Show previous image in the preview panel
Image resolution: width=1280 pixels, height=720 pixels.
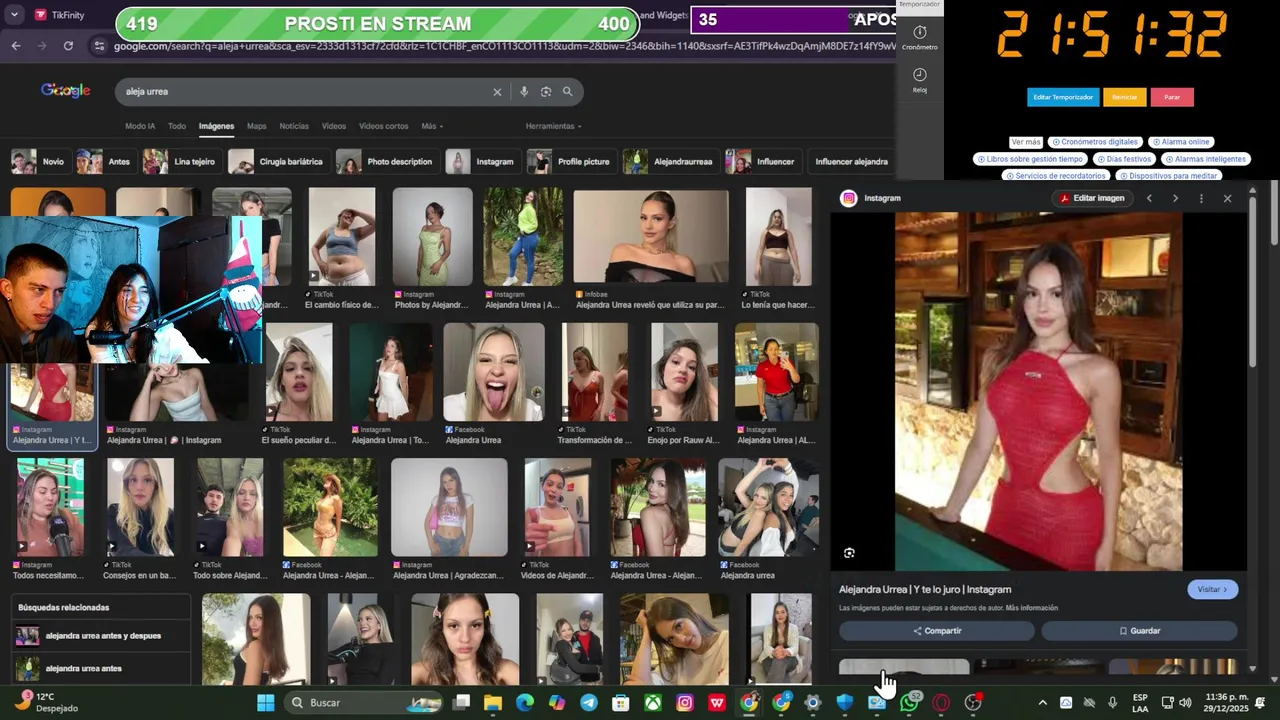point(1149,198)
